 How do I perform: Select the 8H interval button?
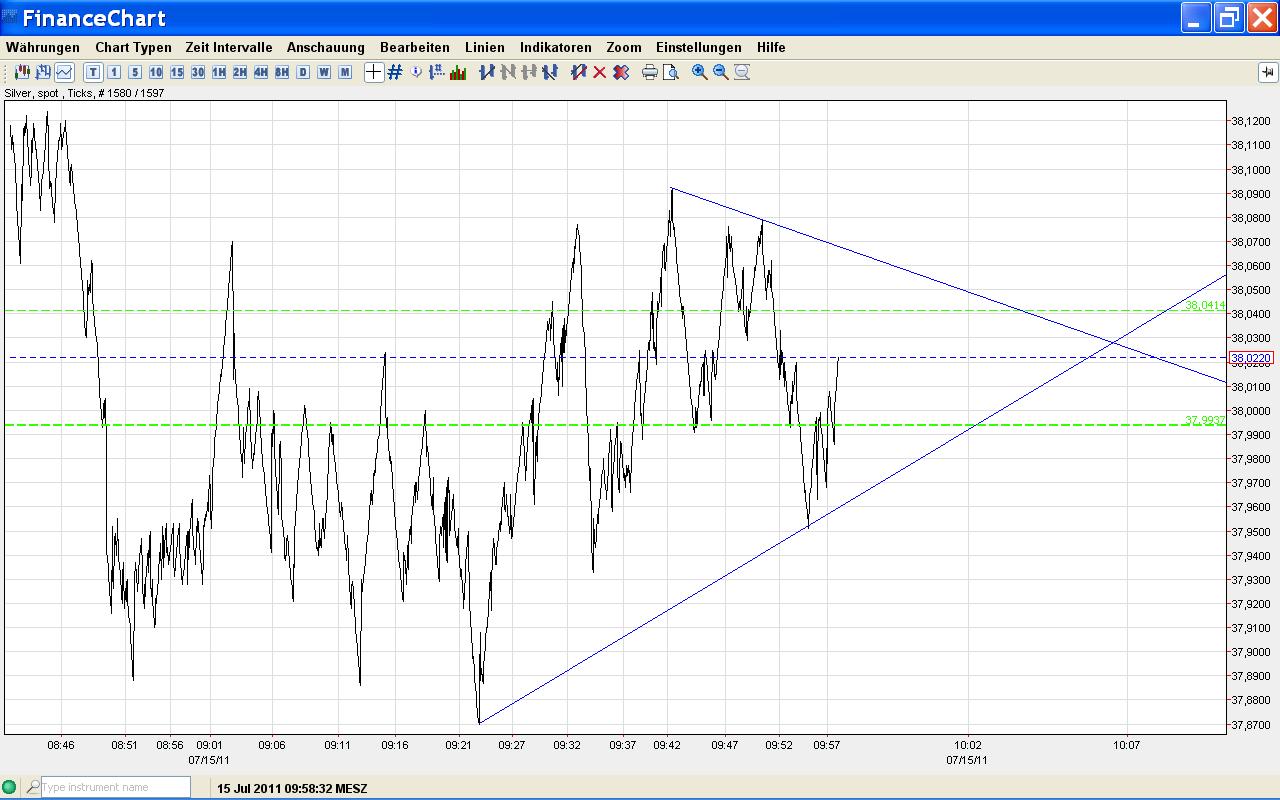[x=282, y=72]
